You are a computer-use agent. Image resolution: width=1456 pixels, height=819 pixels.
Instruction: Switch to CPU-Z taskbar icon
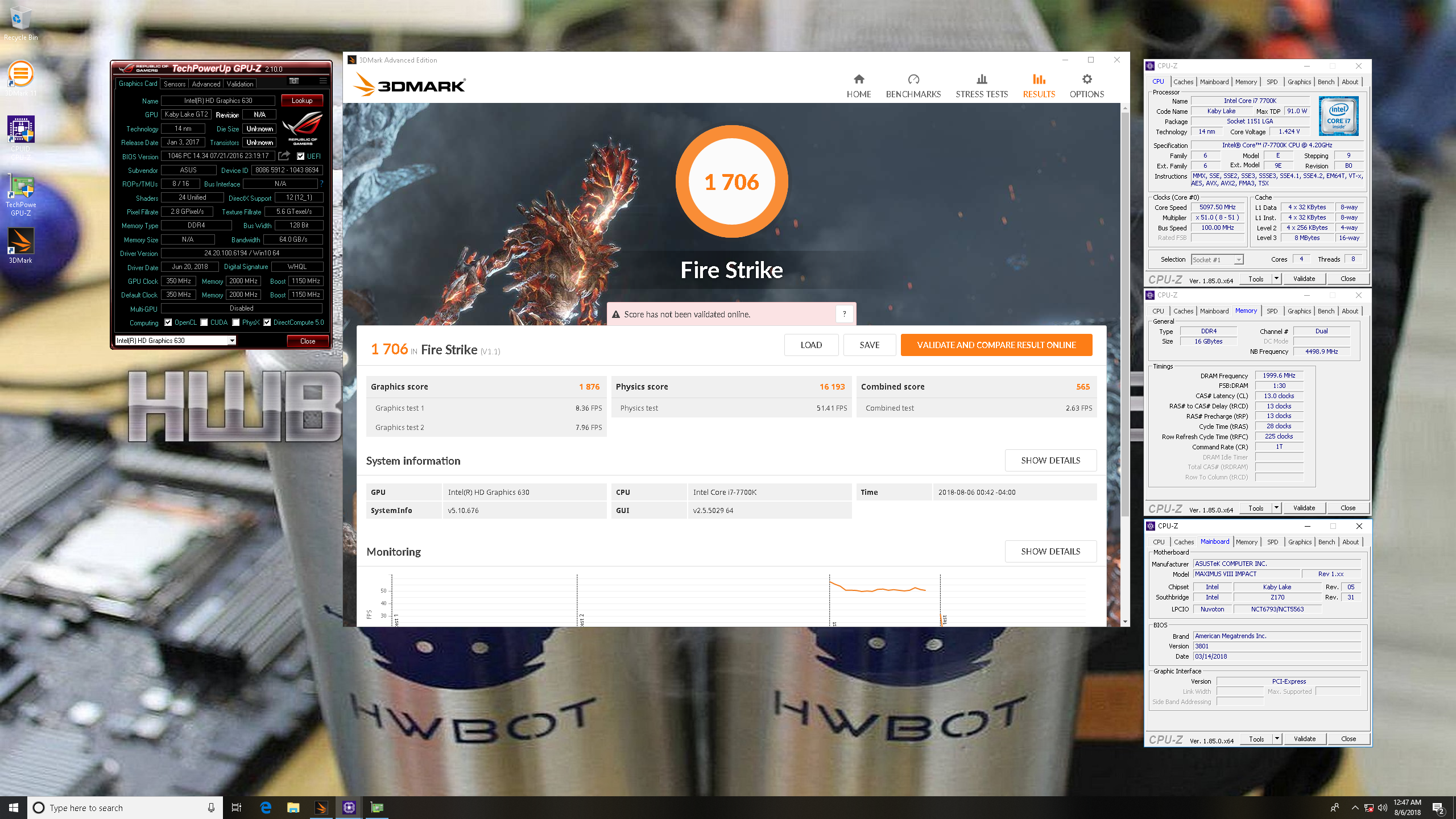click(x=349, y=808)
